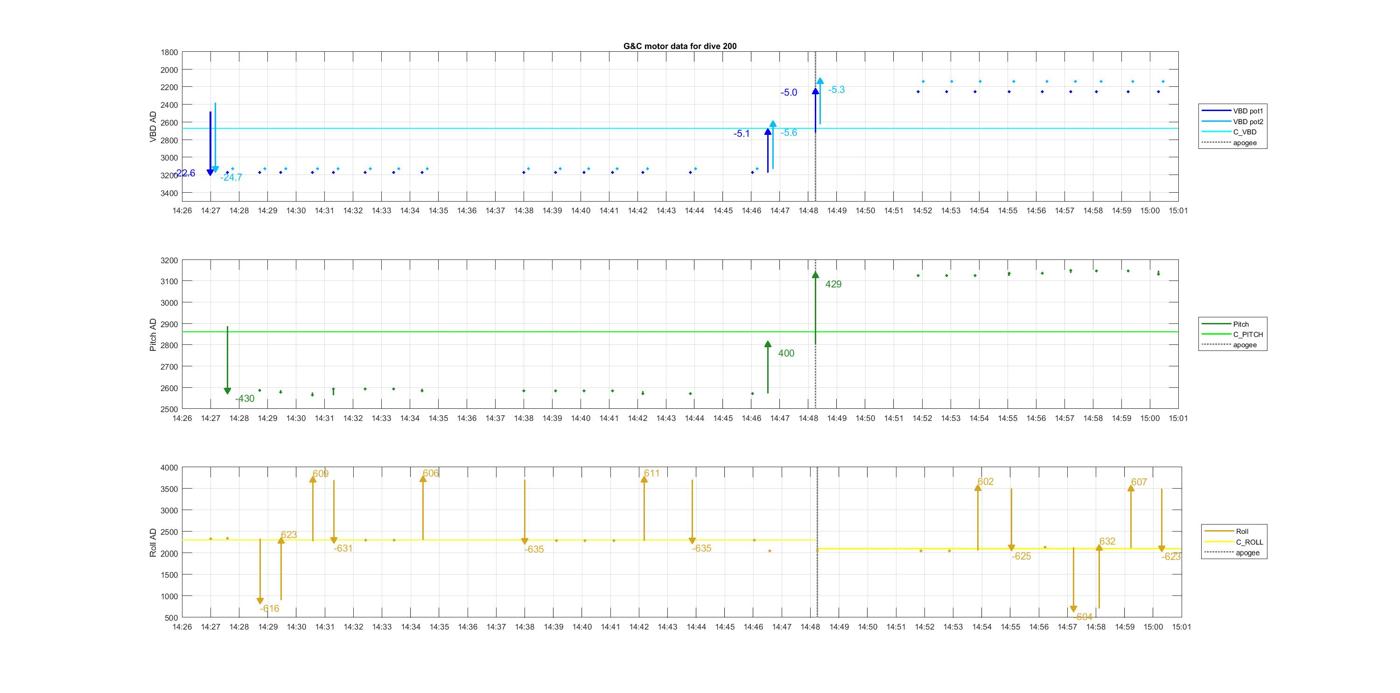Click the "-430" pitch data label
Viewport: 1400px width, 693px height.
click(245, 399)
